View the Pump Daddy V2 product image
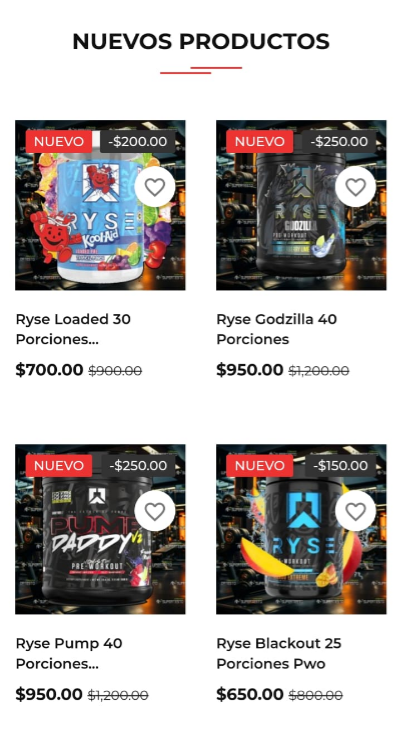 pyautogui.click(x=100, y=529)
